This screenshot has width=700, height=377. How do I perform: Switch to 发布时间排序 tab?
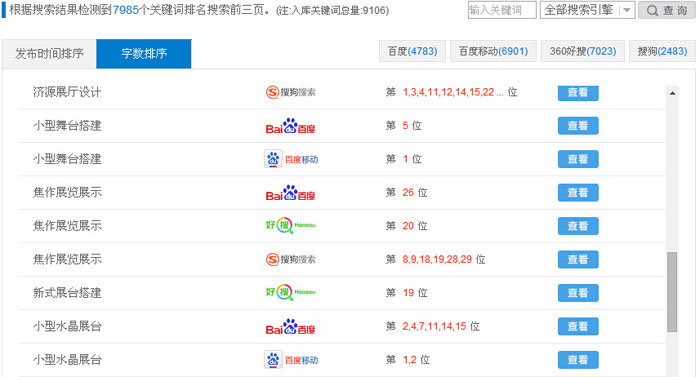[49, 54]
